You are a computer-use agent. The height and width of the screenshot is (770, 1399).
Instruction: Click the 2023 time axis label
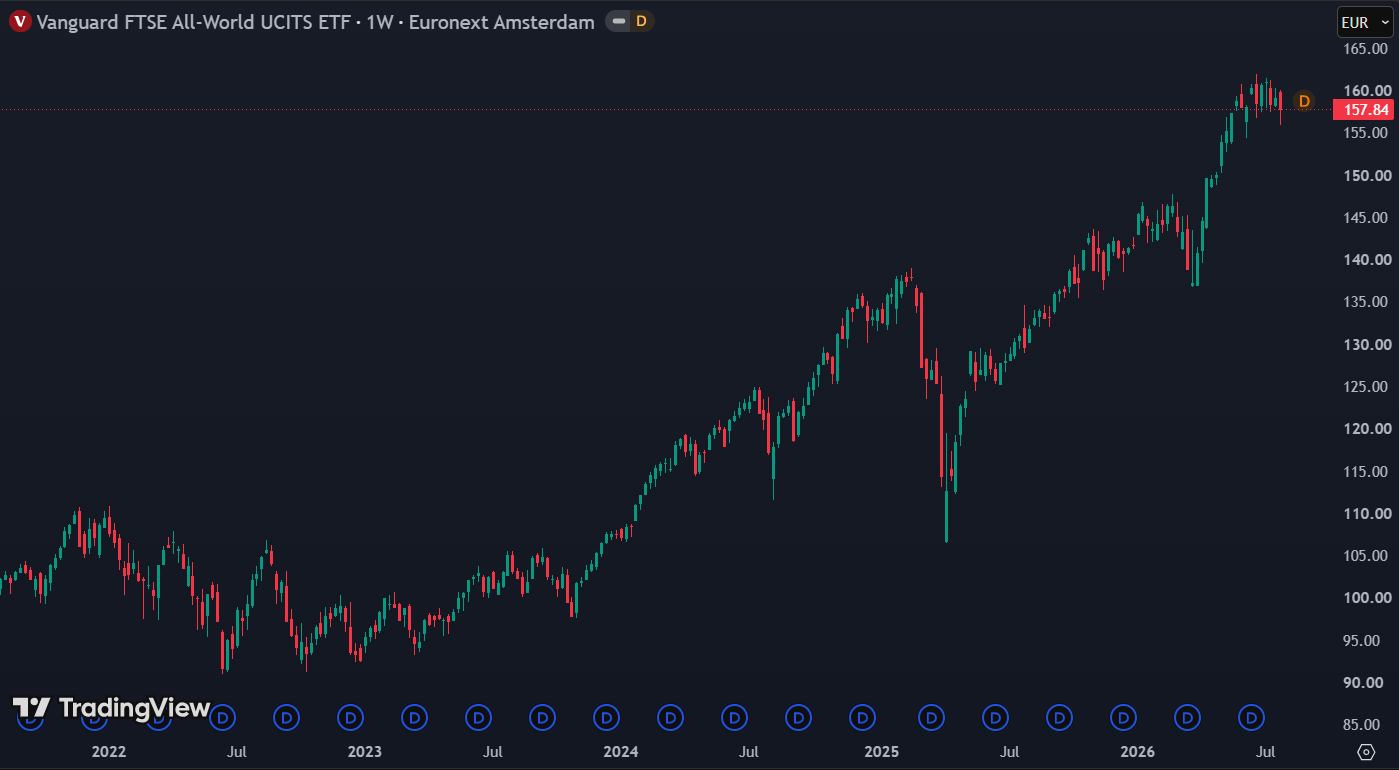coord(365,751)
